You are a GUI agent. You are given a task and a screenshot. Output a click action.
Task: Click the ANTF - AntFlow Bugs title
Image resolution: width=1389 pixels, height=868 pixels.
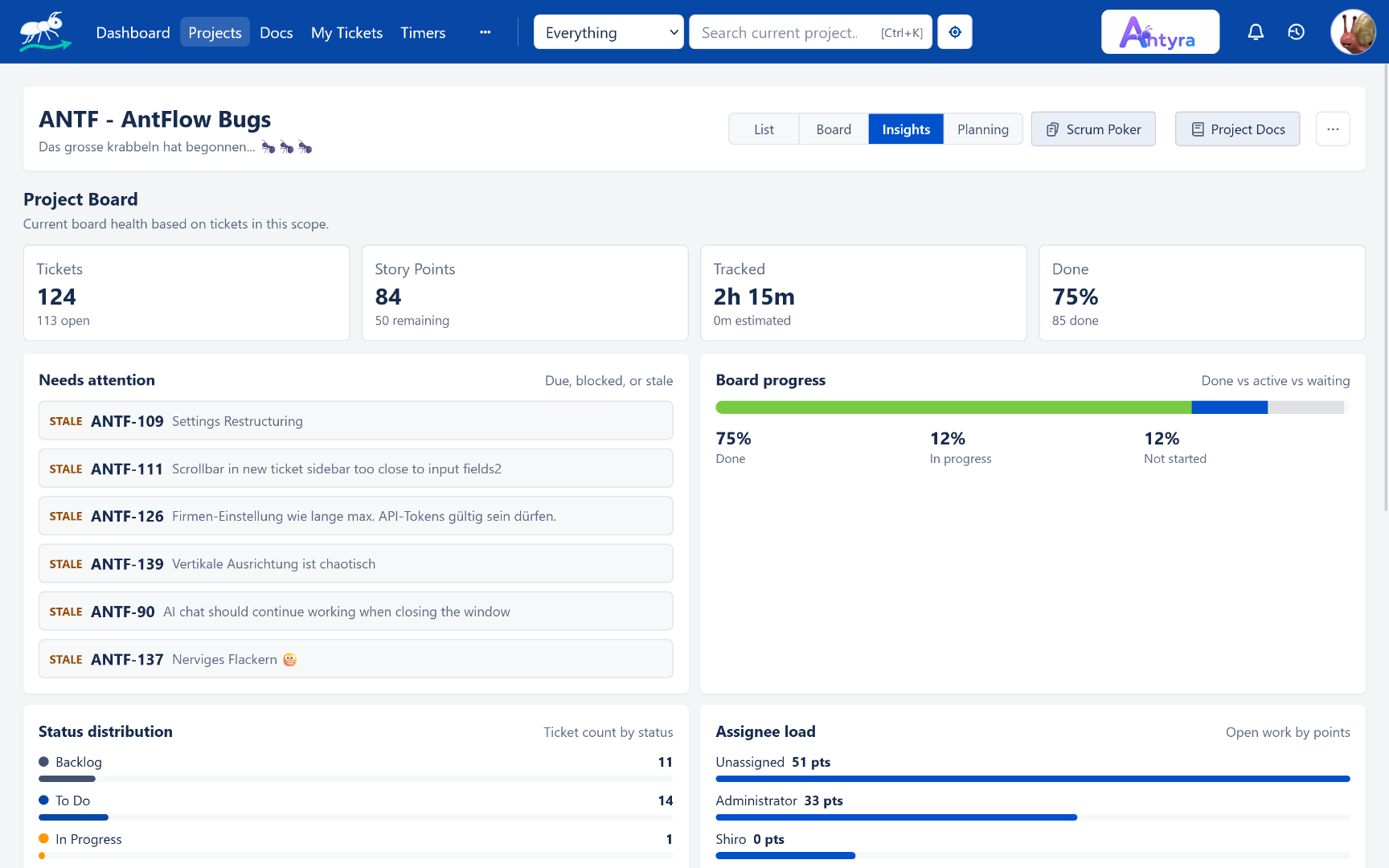[155, 119]
